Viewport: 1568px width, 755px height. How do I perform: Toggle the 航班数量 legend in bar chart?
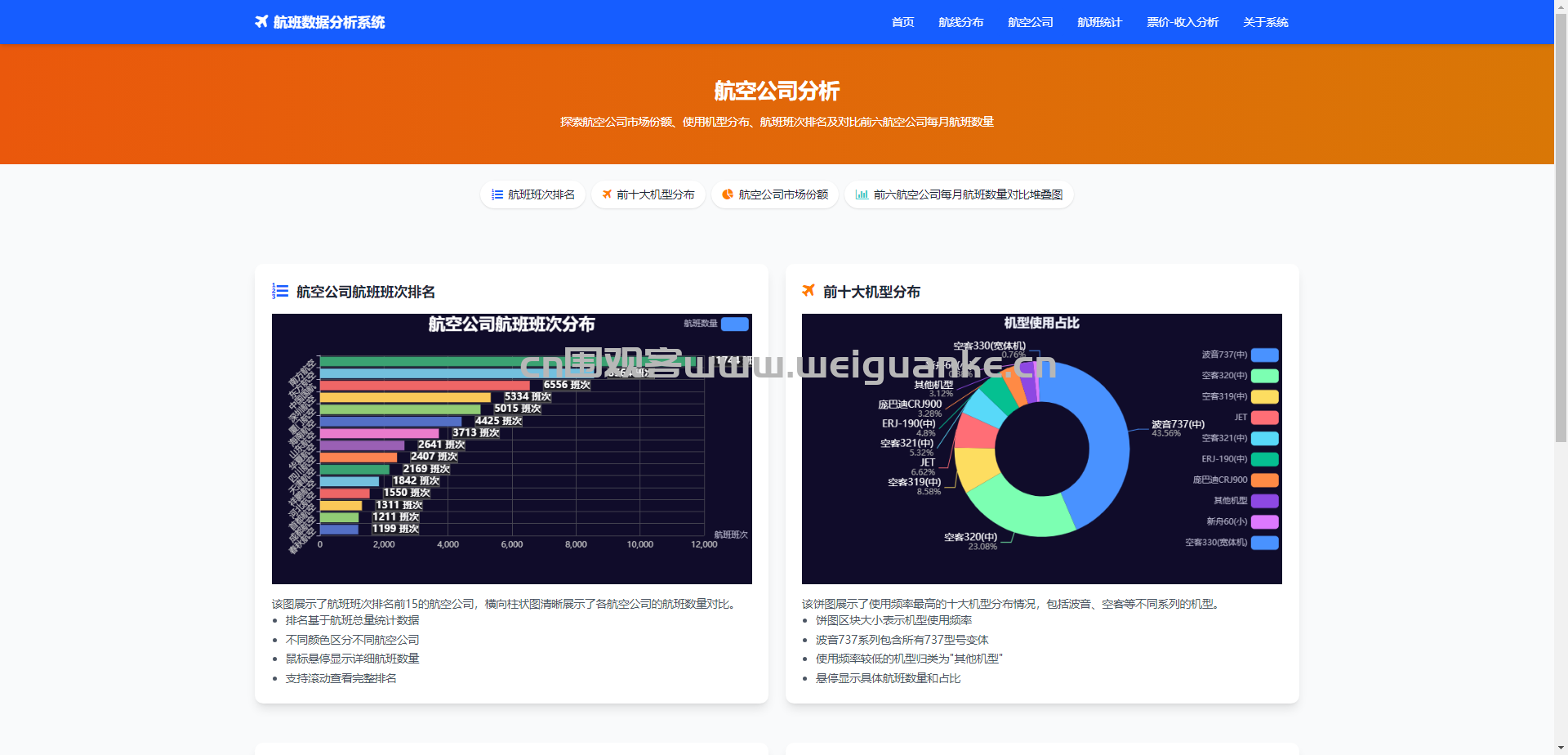pyautogui.click(x=734, y=324)
